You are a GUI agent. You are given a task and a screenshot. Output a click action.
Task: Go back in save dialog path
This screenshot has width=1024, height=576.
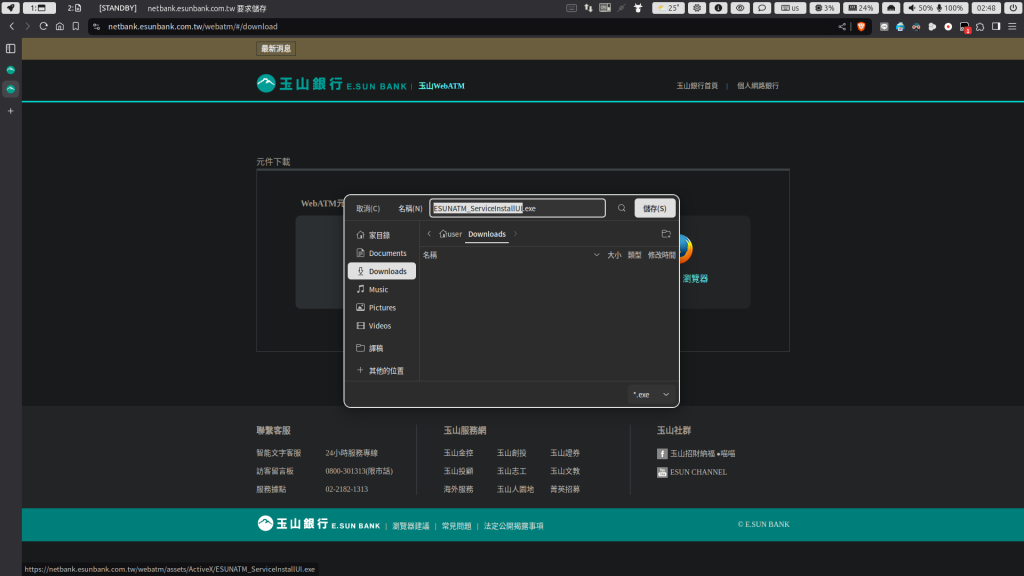(429, 234)
